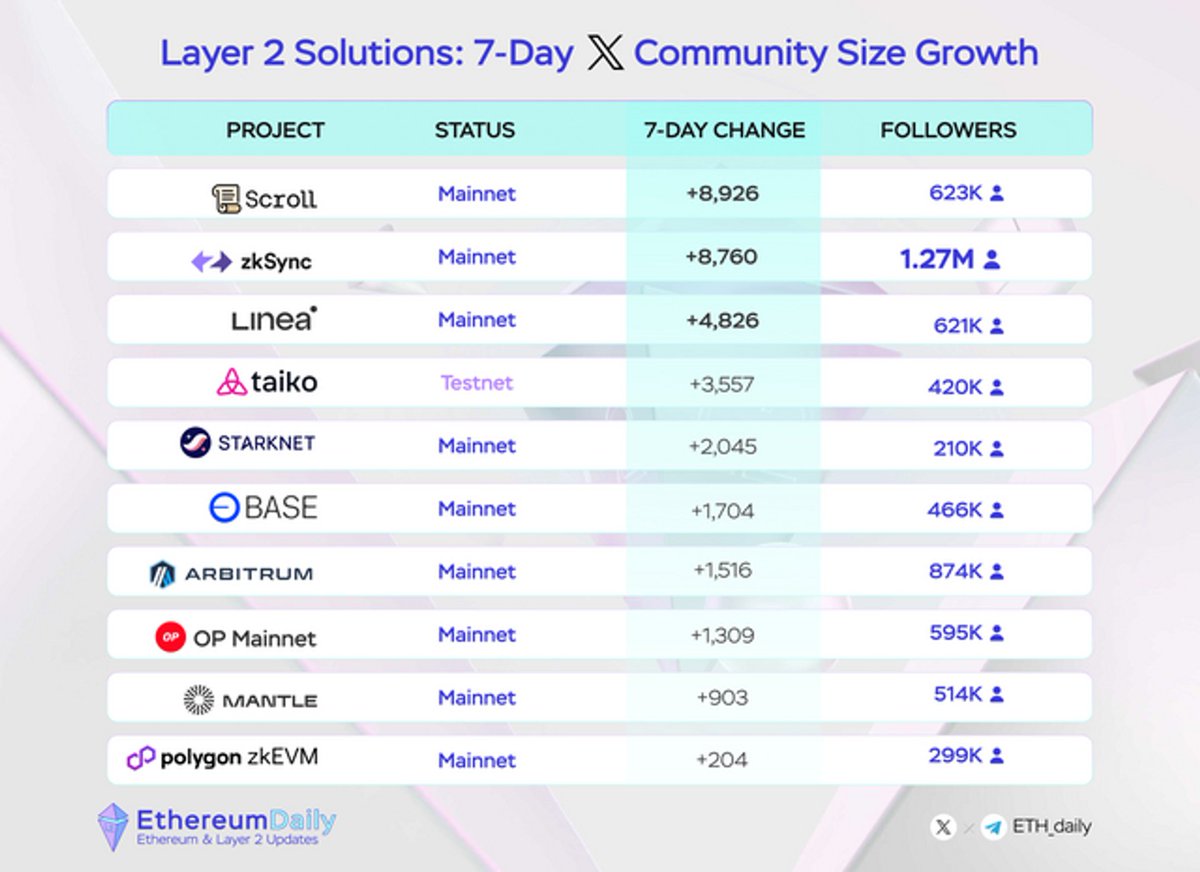Click follower icon next to 466K
Viewport: 1200px width, 872px height.
pos(996,510)
